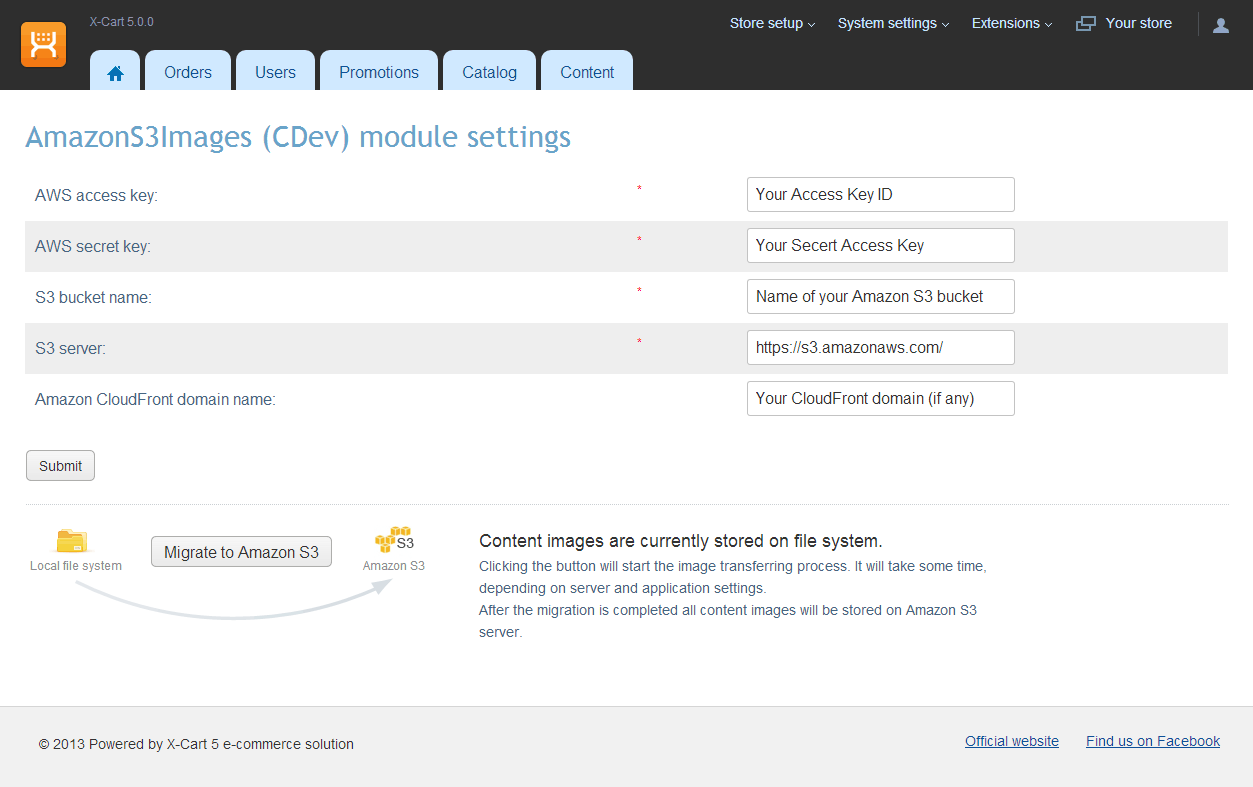
Task: Click the 'Local file system' caption
Action: pyautogui.click(x=76, y=566)
